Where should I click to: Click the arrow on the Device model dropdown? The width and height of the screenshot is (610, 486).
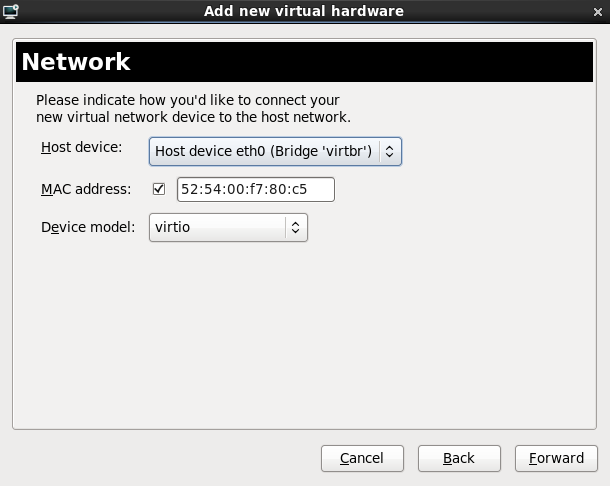coord(295,227)
